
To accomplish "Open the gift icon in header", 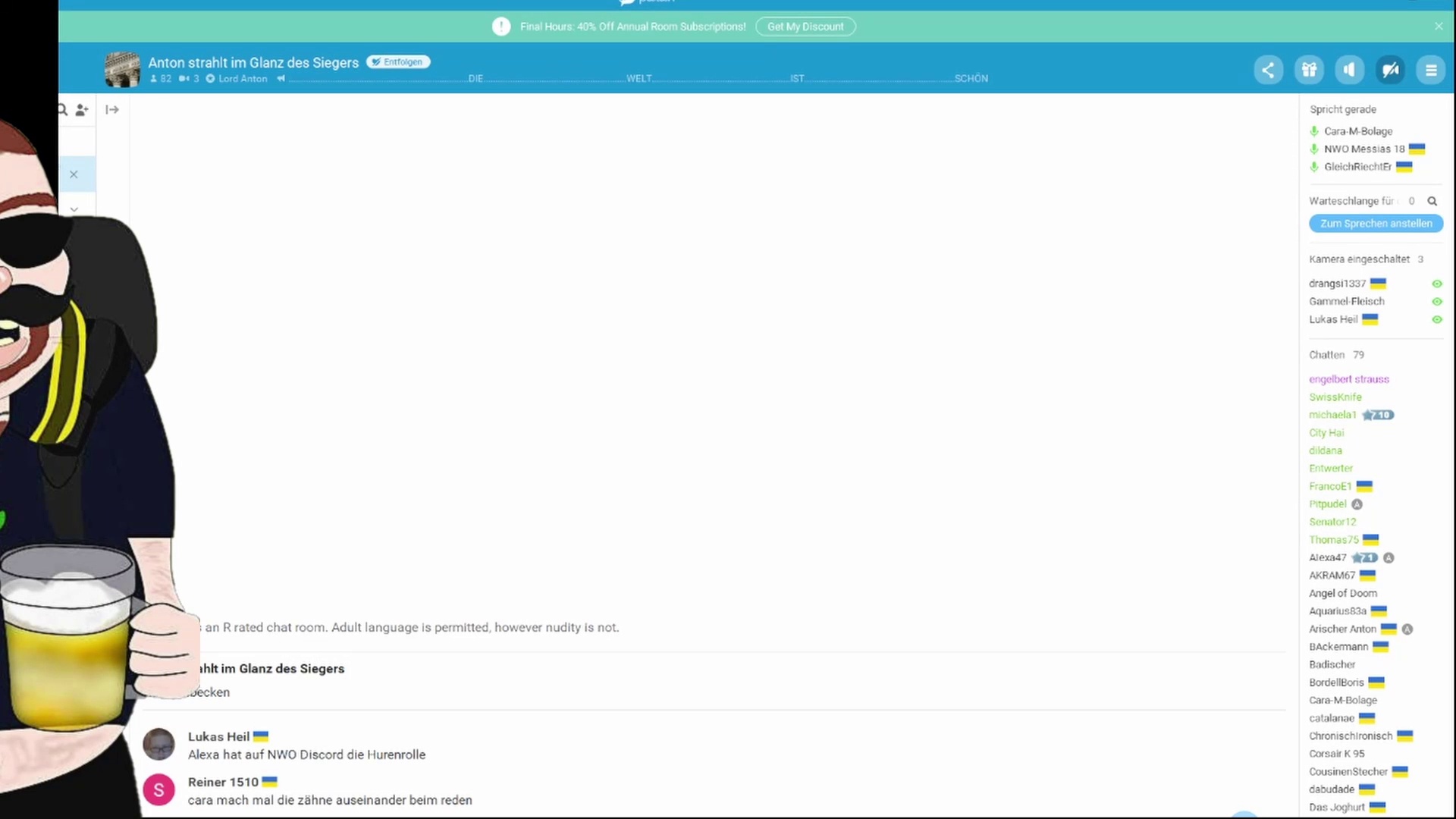I will [1309, 71].
